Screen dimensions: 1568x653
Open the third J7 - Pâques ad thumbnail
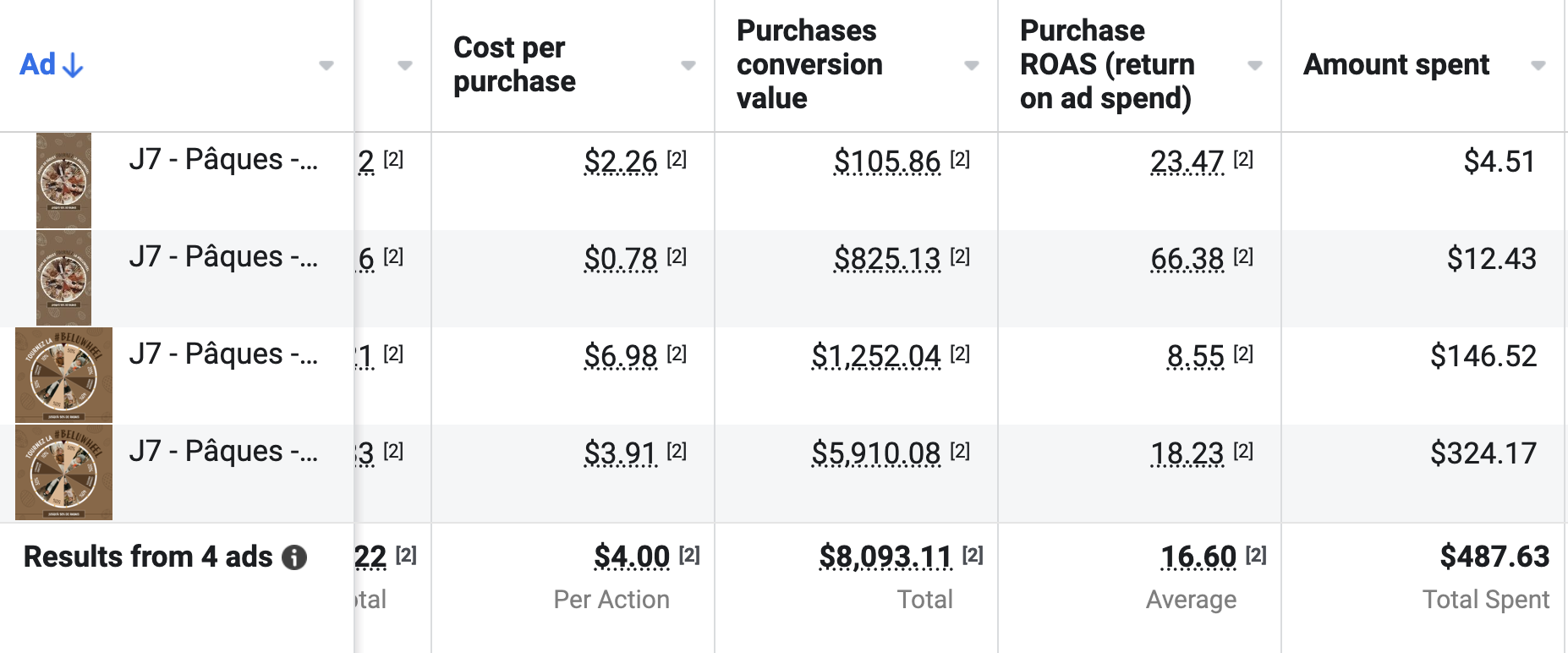(63, 375)
